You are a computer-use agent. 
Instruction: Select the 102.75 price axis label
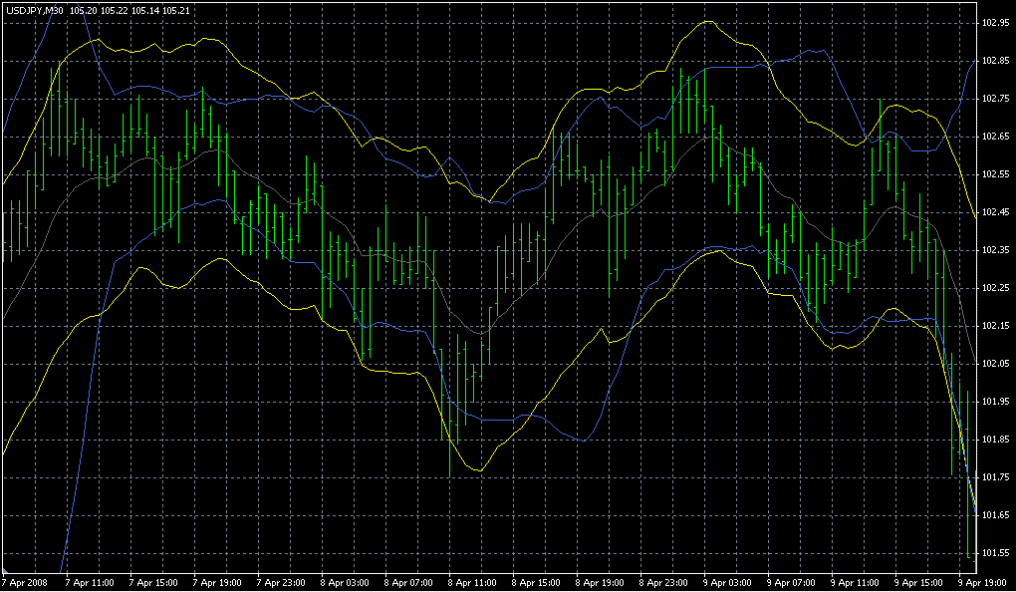coord(994,99)
